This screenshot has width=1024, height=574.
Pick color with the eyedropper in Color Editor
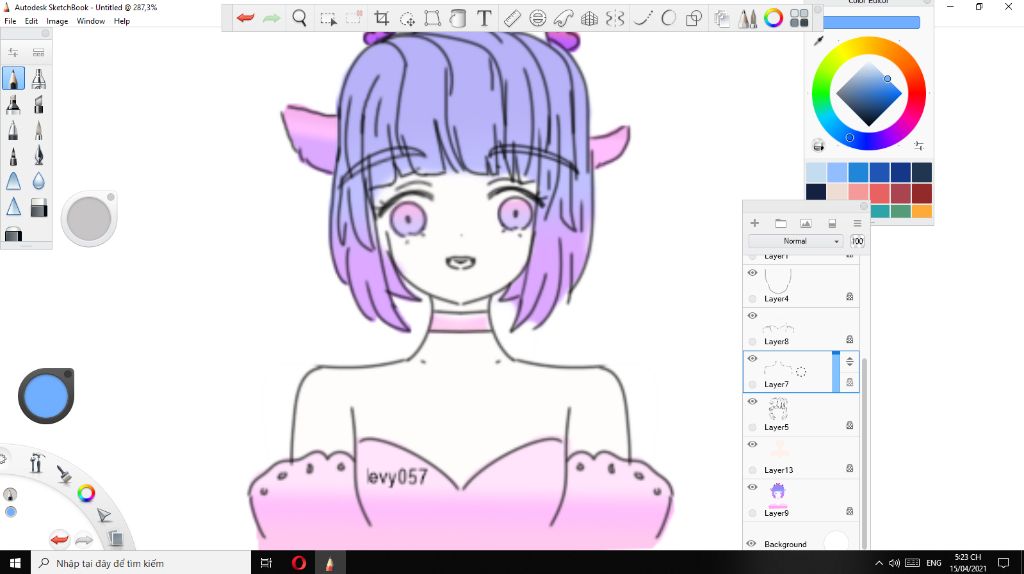click(x=818, y=40)
